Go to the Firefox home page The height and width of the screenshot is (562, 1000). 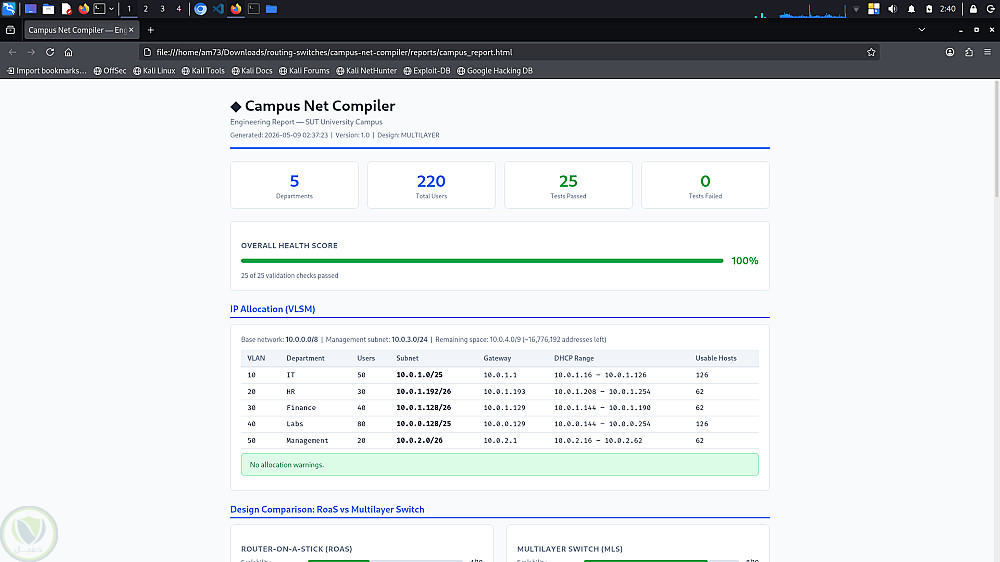click(68, 52)
